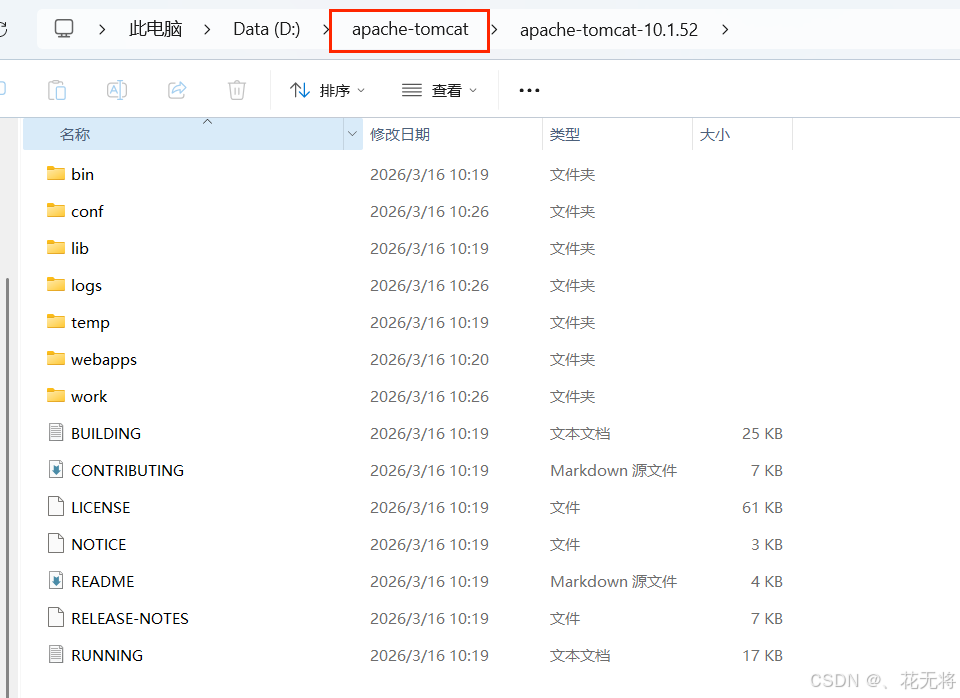Image resolution: width=960 pixels, height=698 pixels.
Task: Click the NOTICE file icon
Action: (56, 543)
